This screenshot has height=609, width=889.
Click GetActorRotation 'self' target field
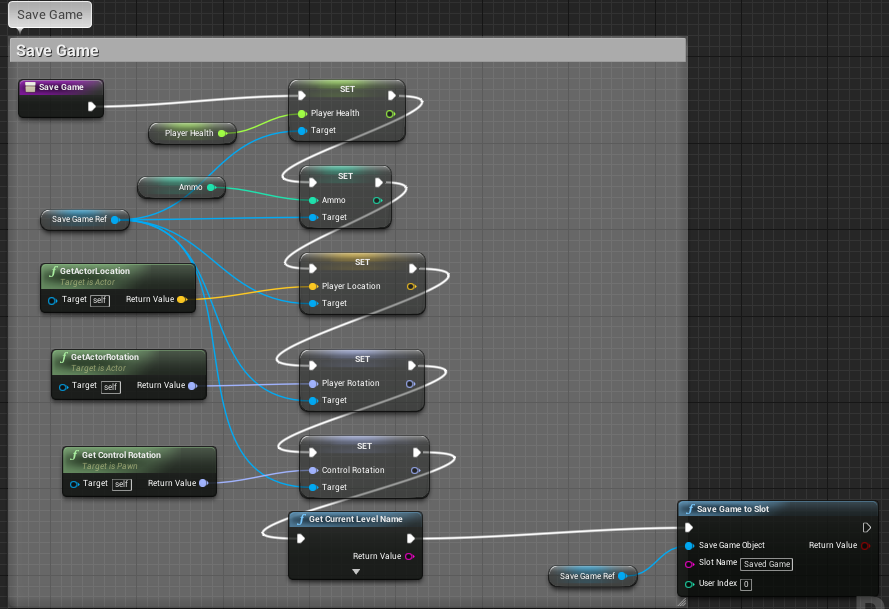[x=111, y=387]
